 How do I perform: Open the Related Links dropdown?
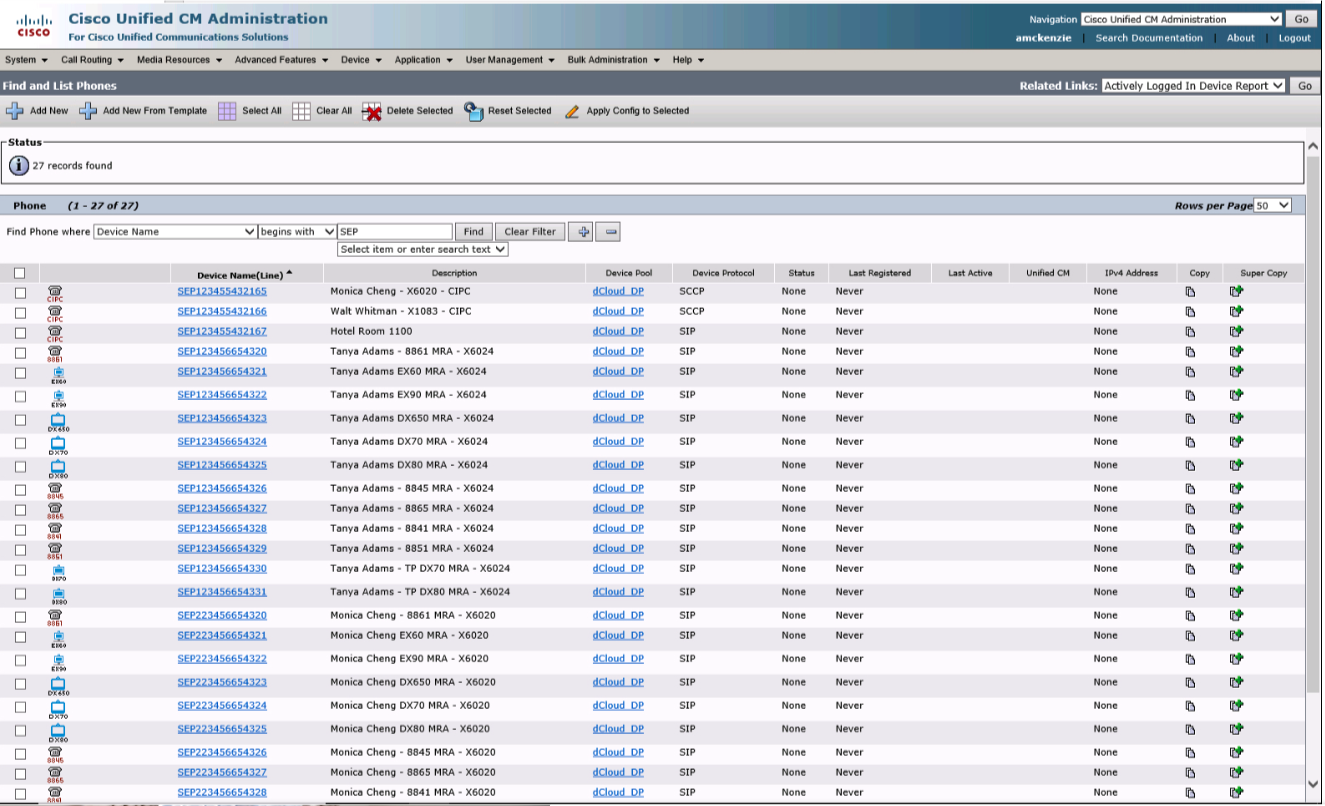[1193, 86]
